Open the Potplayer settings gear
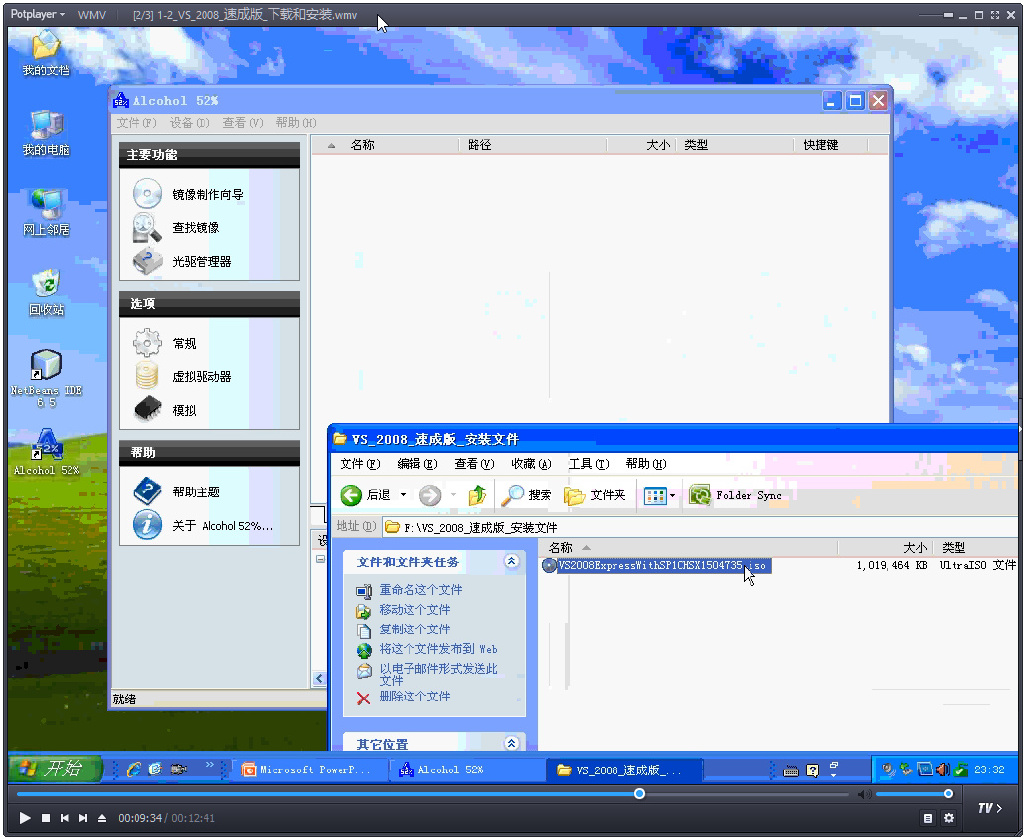This screenshot has height=839, width=1024. 949,817
